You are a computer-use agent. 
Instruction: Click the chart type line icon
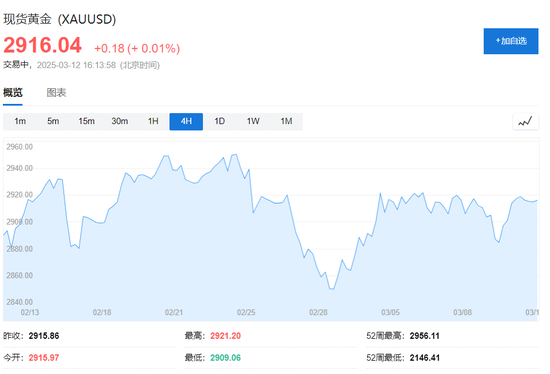coord(525,122)
